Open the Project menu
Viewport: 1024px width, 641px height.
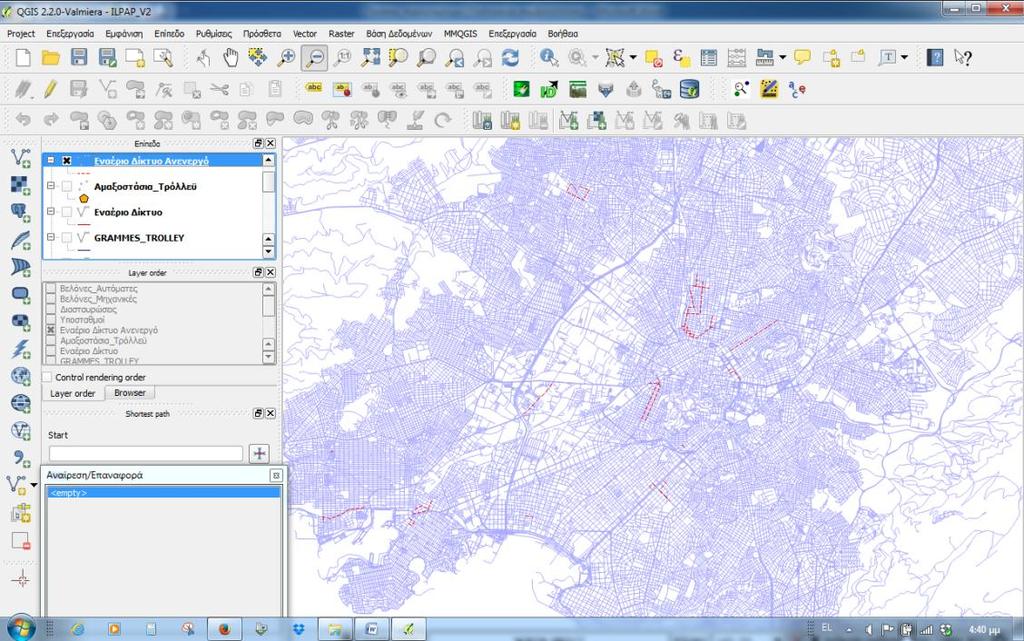click(21, 33)
